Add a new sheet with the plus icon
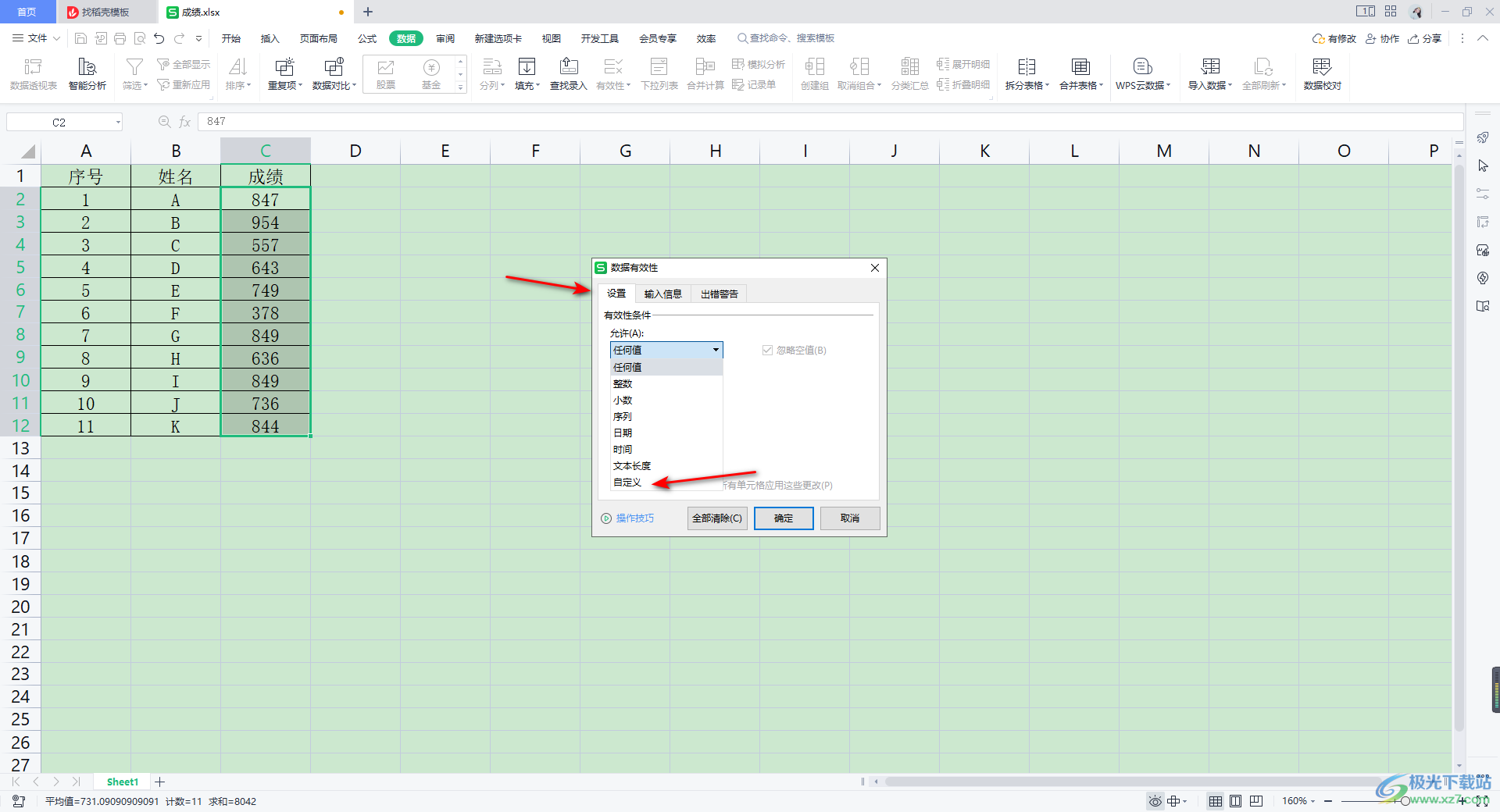Screen dimensions: 1500x812 point(160,782)
